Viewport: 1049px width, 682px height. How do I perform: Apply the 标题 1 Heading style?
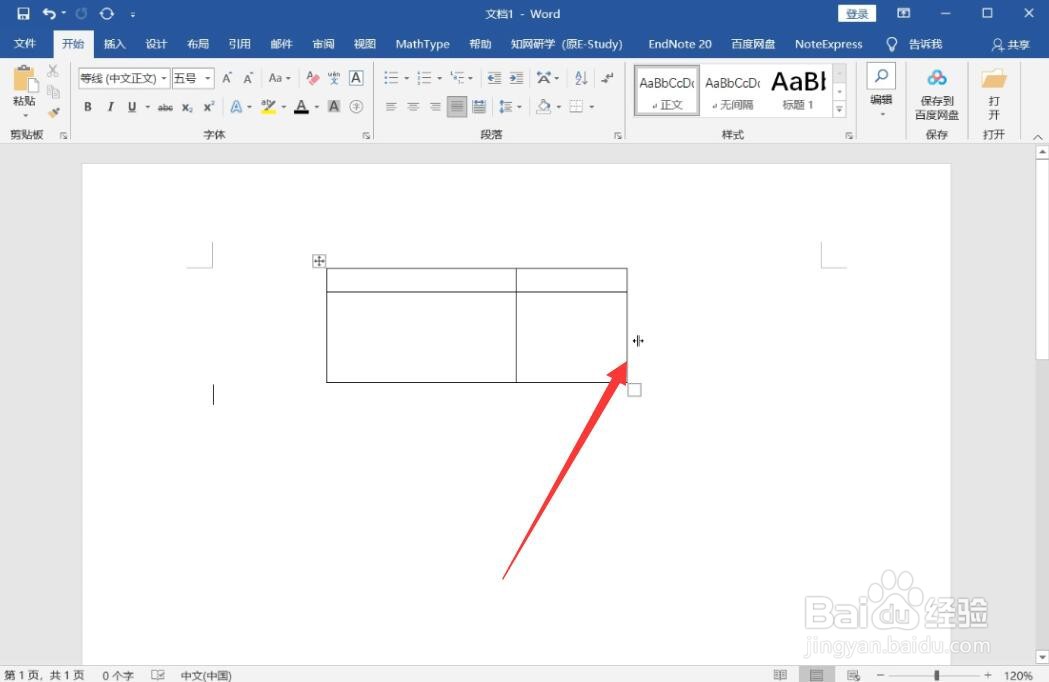[x=798, y=90]
